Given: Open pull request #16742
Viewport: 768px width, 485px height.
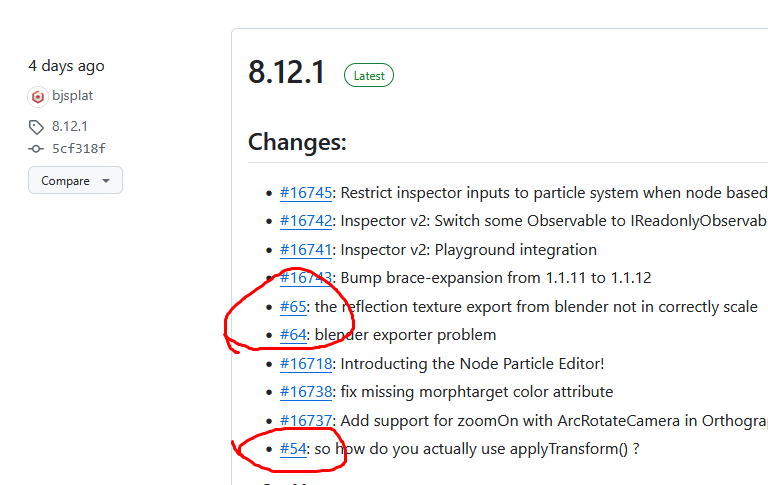Looking at the screenshot, I should (305, 221).
